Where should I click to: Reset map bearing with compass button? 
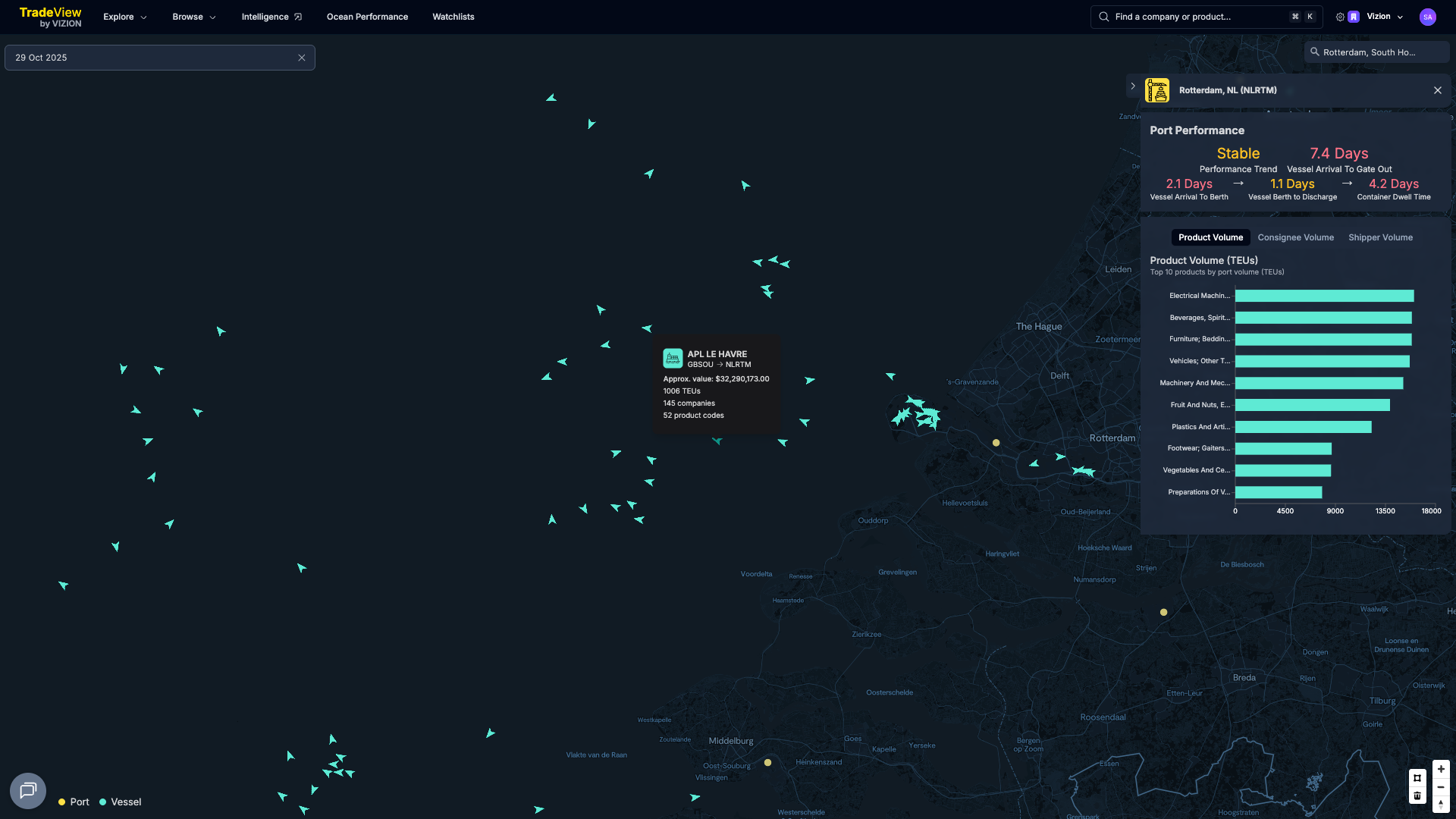click(1441, 804)
